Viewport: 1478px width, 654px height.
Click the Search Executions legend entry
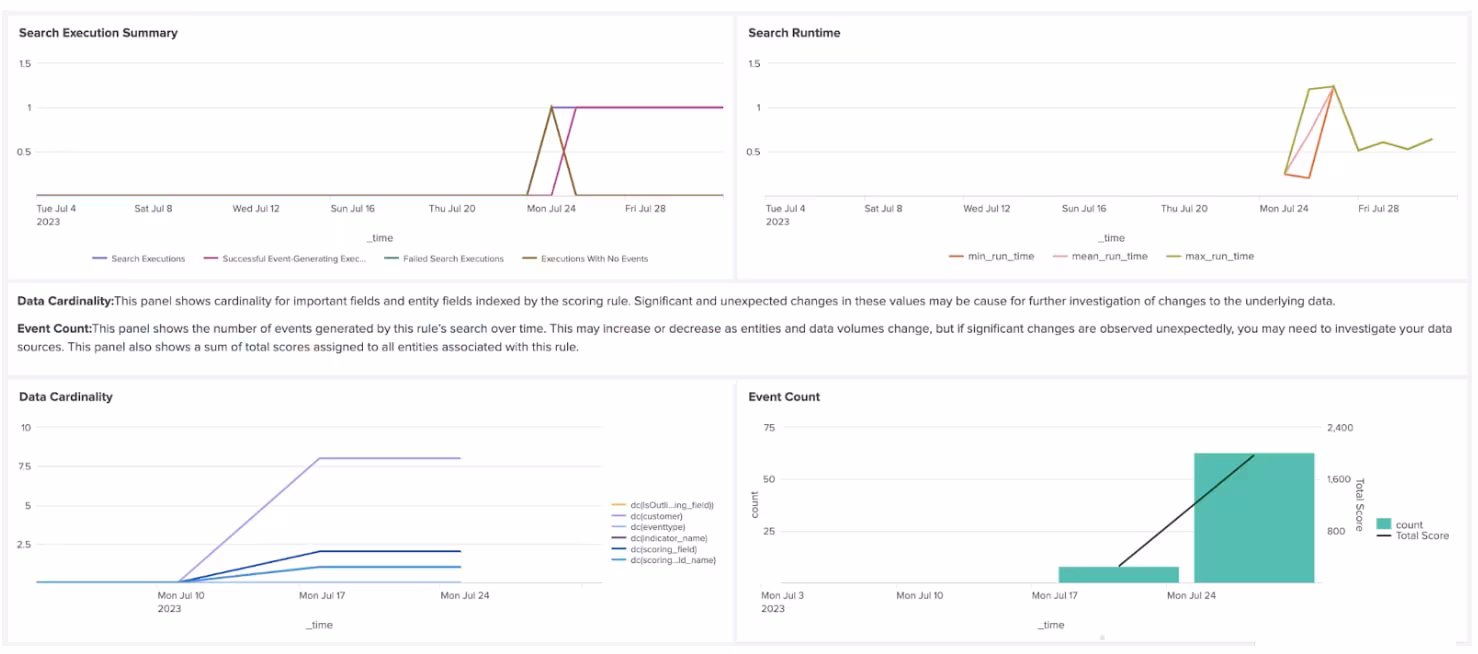point(147,259)
